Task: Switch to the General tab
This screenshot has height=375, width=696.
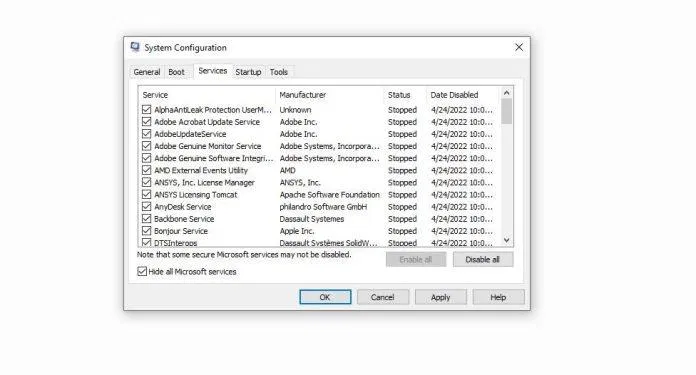Action: coord(147,72)
